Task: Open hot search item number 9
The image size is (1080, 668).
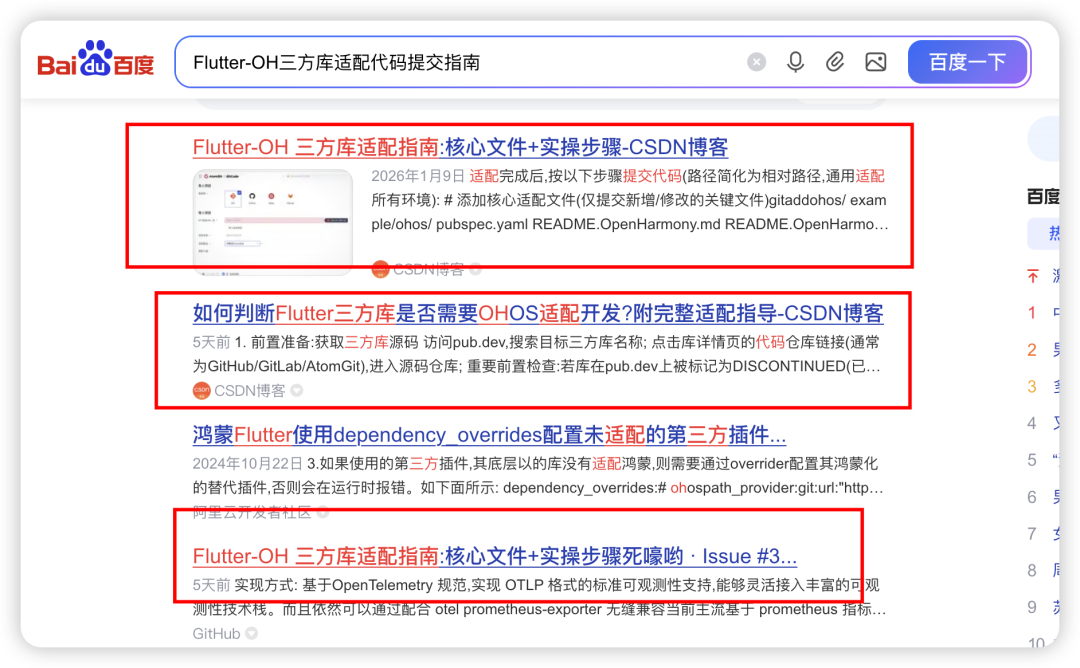Action: 1043,607
